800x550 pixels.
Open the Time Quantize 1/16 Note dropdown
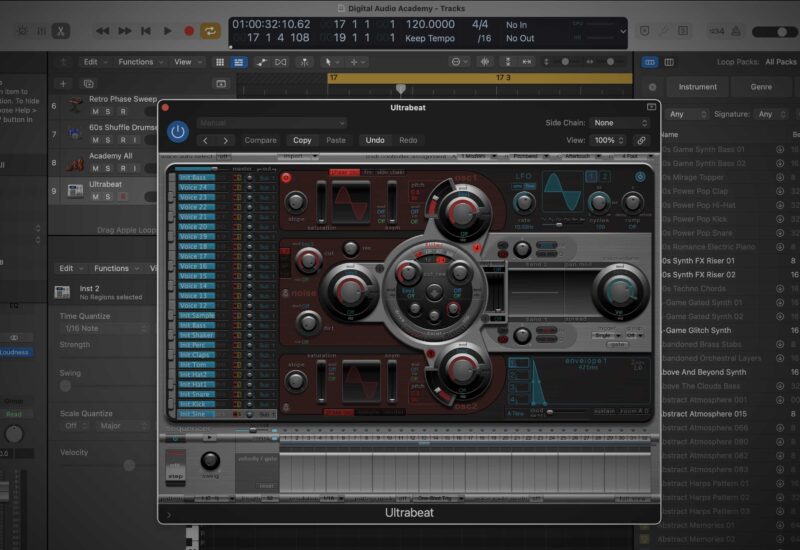(105, 329)
